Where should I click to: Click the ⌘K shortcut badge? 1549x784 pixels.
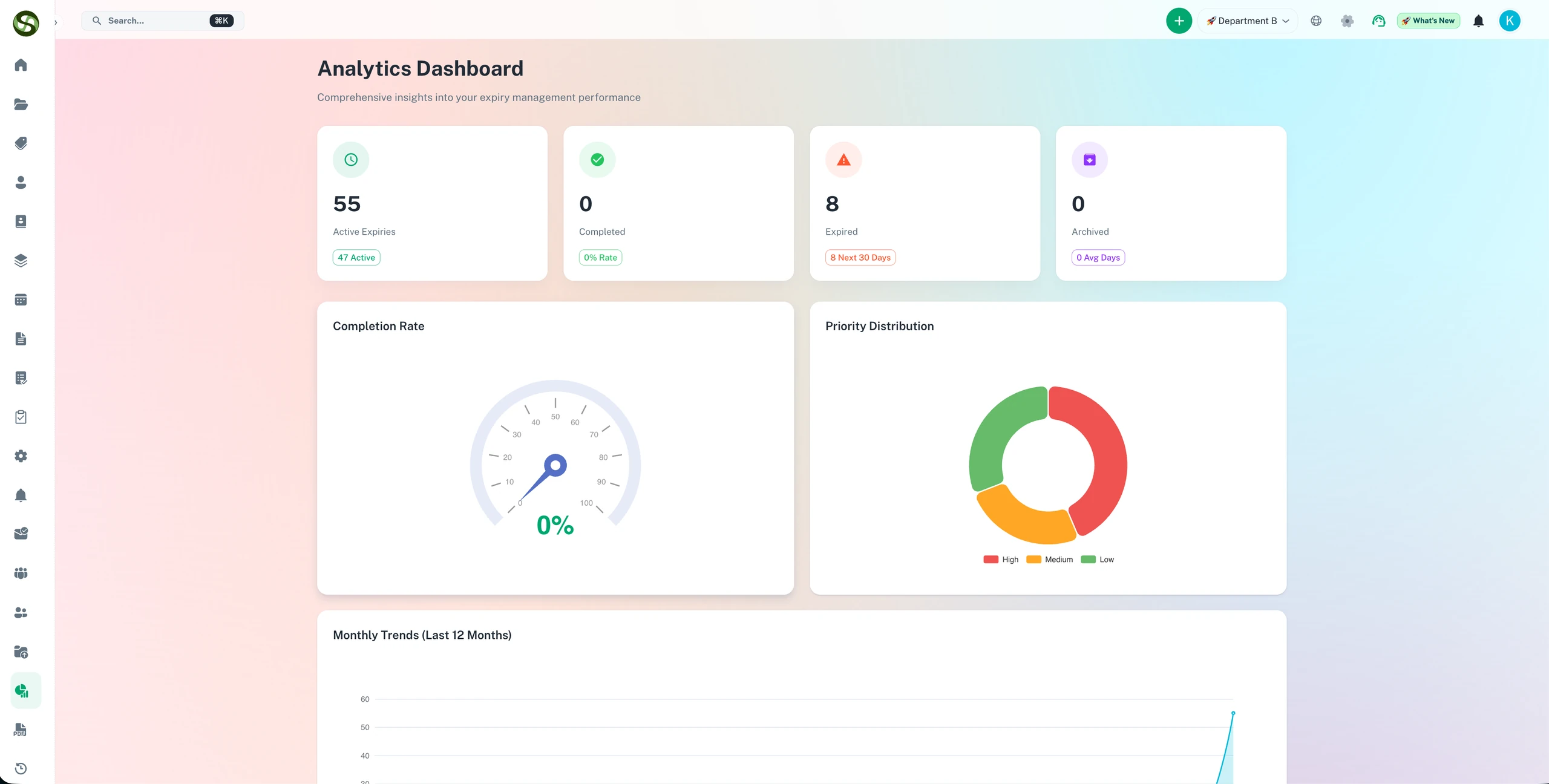point(221,21)
